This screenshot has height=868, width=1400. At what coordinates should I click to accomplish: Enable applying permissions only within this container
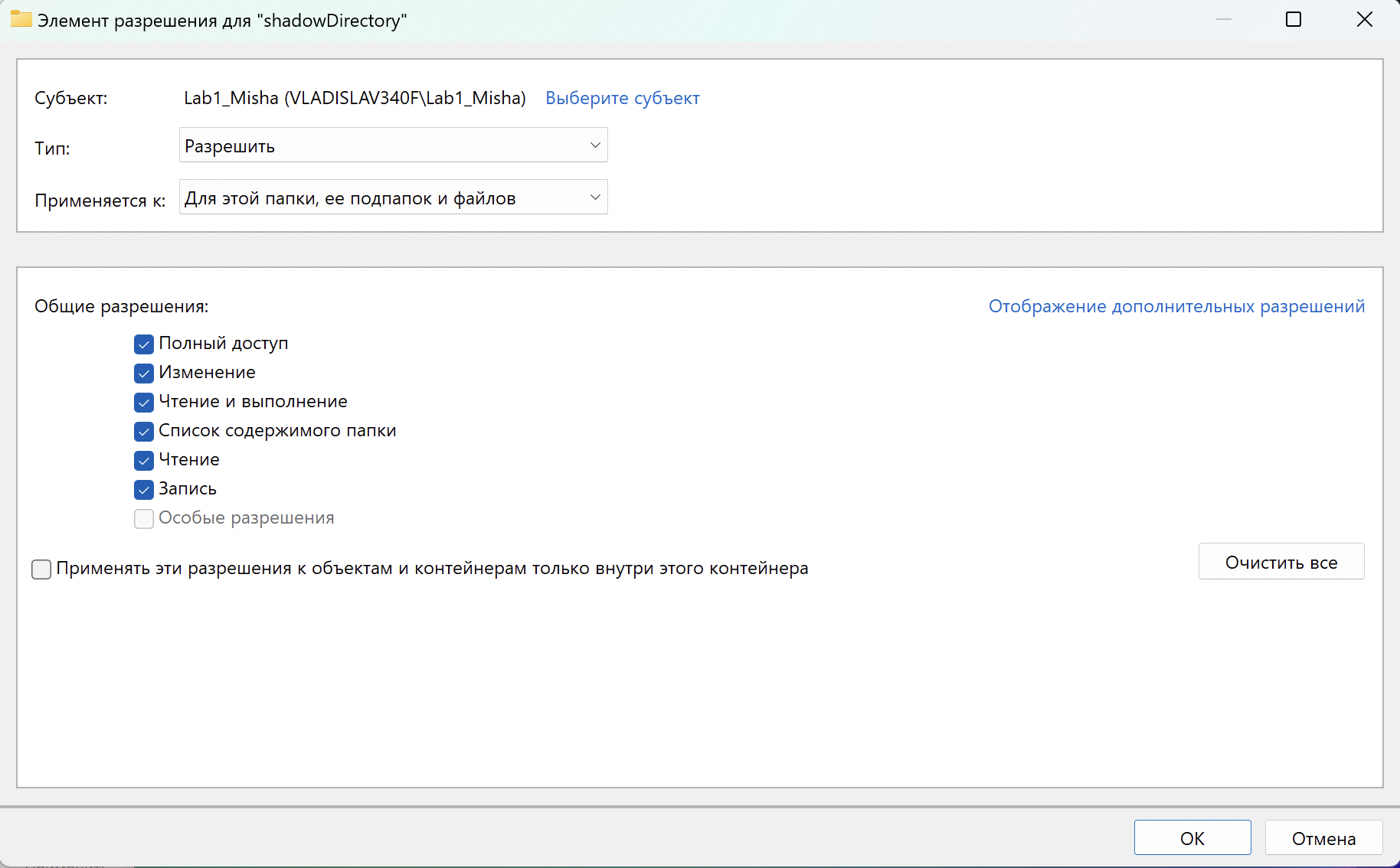41,569
